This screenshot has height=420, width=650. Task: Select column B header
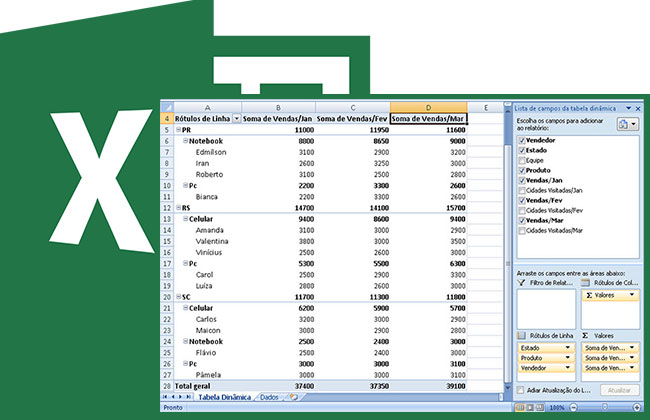point(278,107)
